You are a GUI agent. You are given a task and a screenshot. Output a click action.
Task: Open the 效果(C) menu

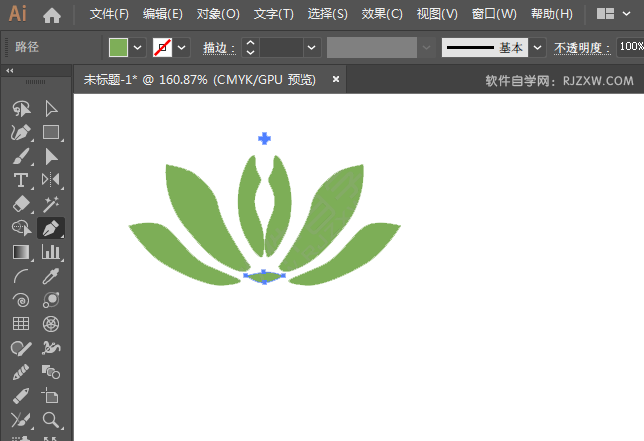pos(382,14)
